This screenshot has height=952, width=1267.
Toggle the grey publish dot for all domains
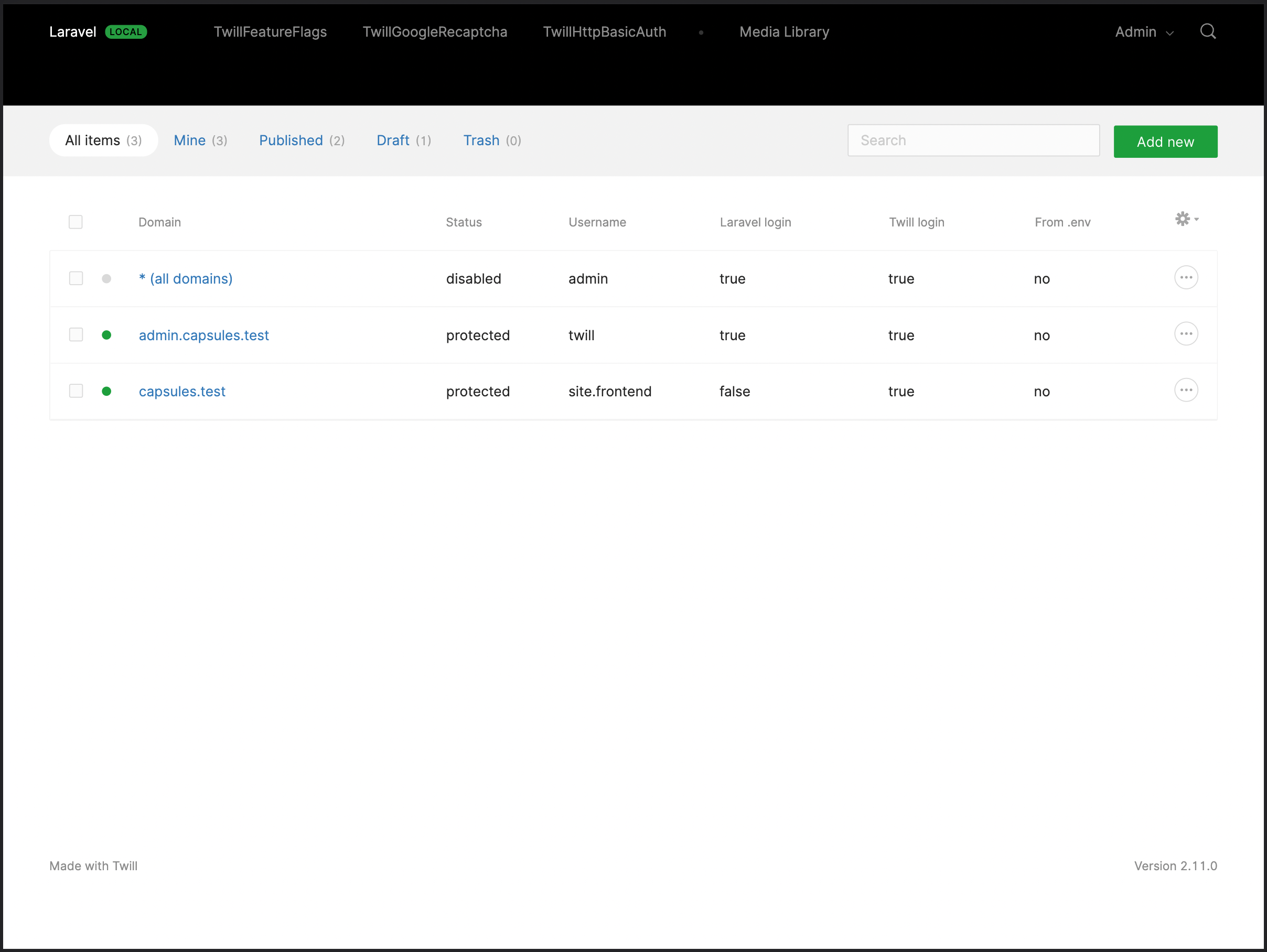(106, 279)
